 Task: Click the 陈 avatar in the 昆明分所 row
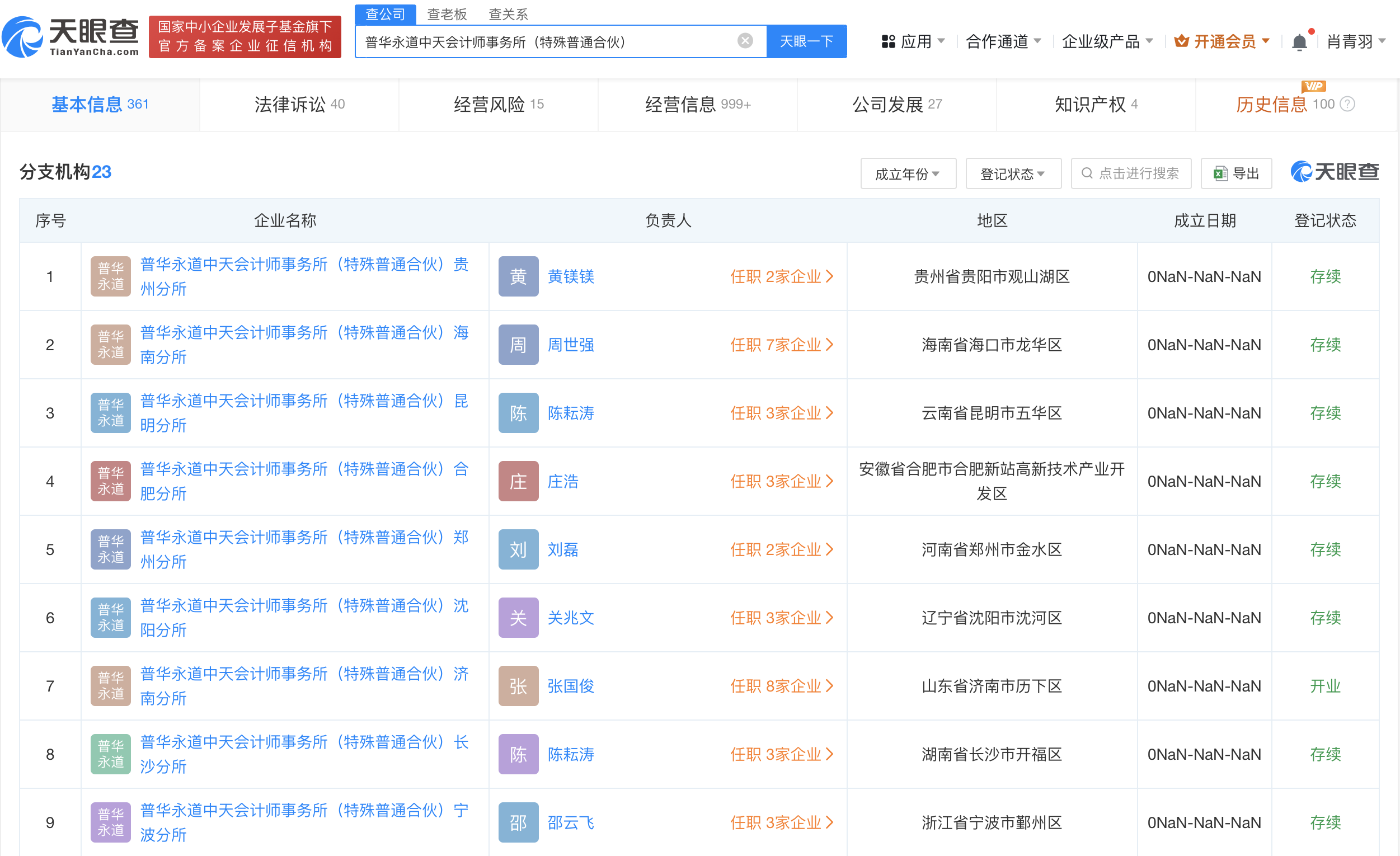coord(518,413)
